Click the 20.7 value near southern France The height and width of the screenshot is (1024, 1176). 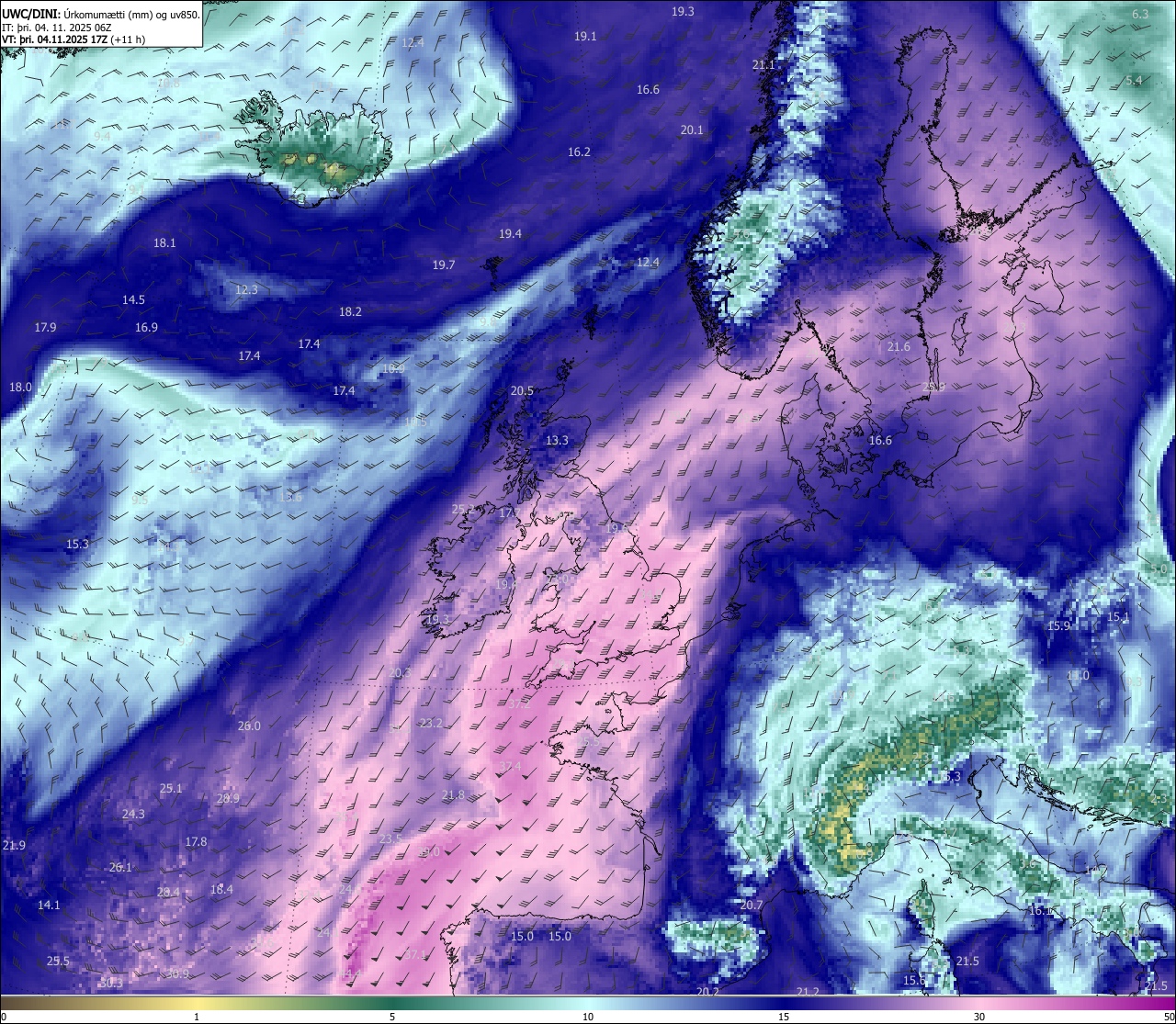coord(752,905)
